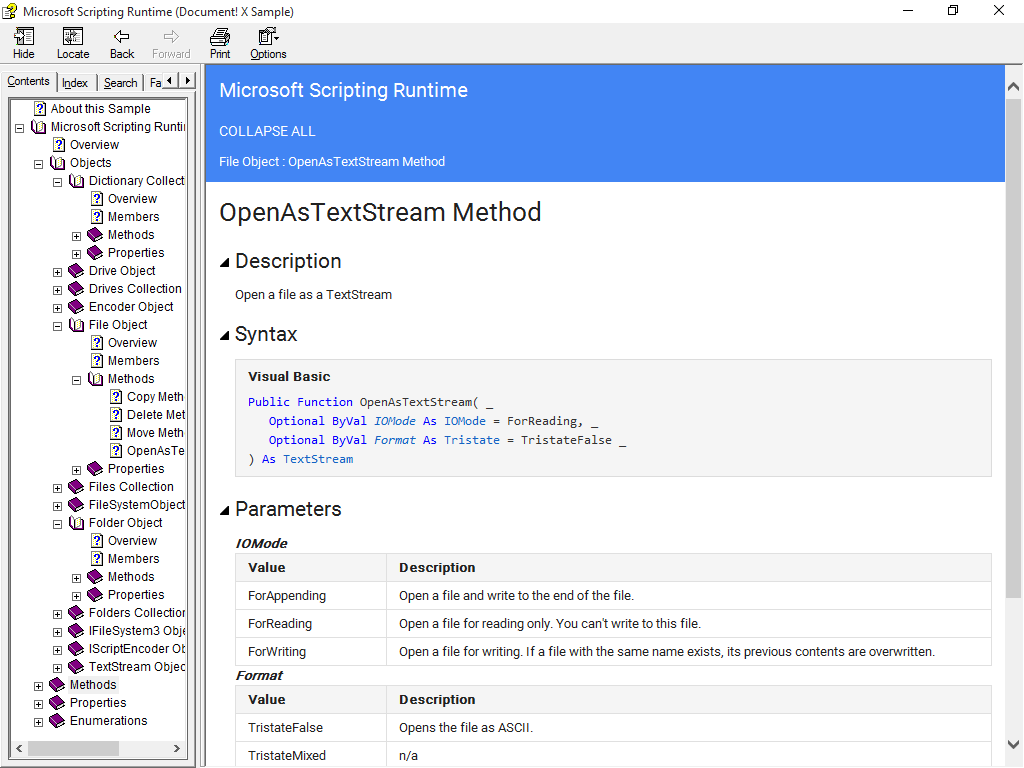The width and height of the screenshot is (1024, 768).
Task: Select File Object Overview topic
Action: click(132, 343)
